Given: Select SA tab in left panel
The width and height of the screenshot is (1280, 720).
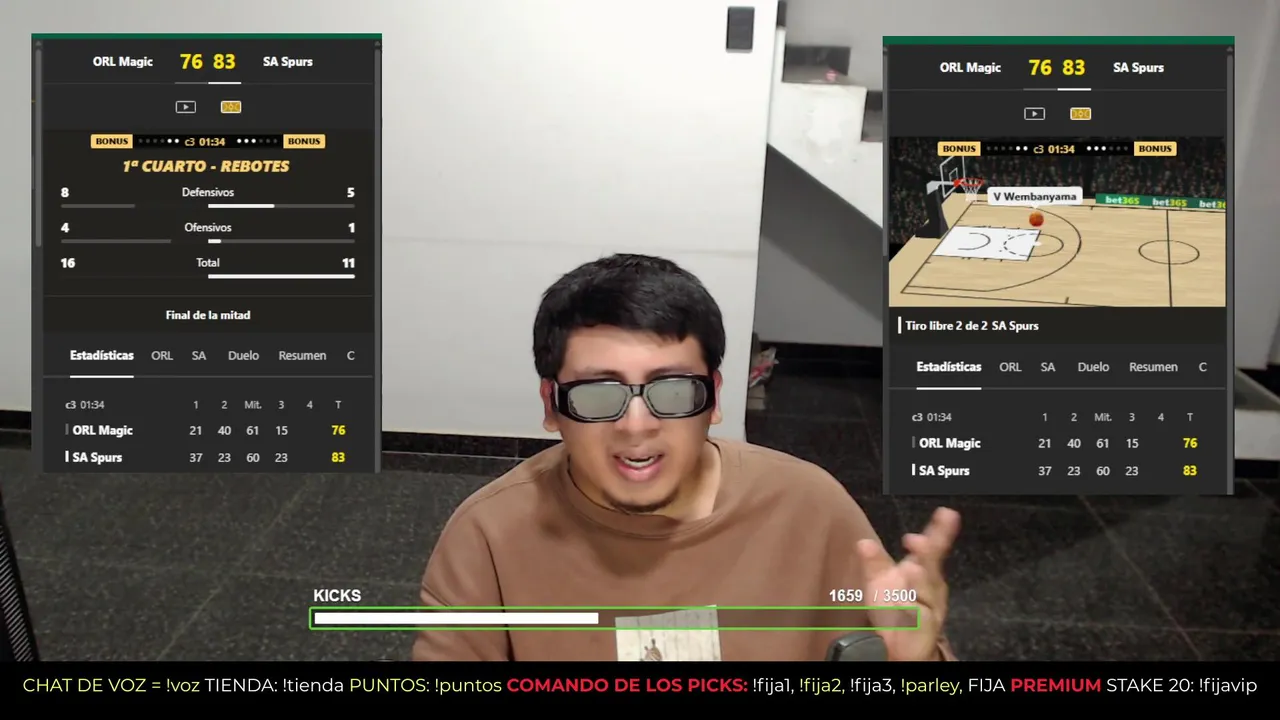Looking at the screenshot, I should pos(199,356).
